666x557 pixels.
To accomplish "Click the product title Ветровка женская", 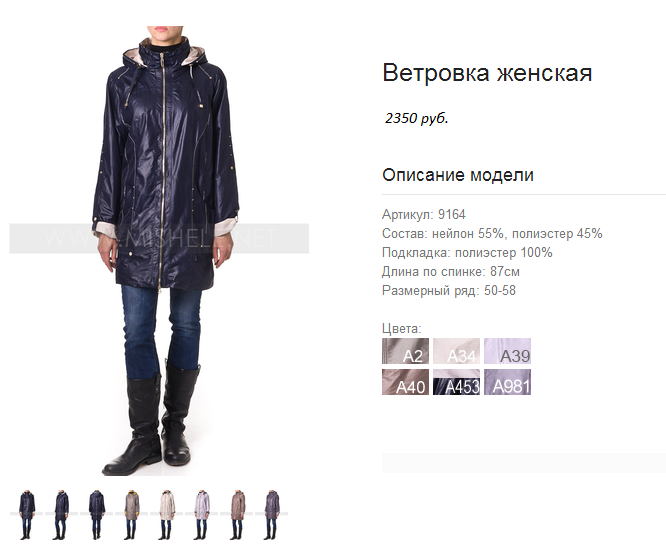I will click(x=487, y=73).
